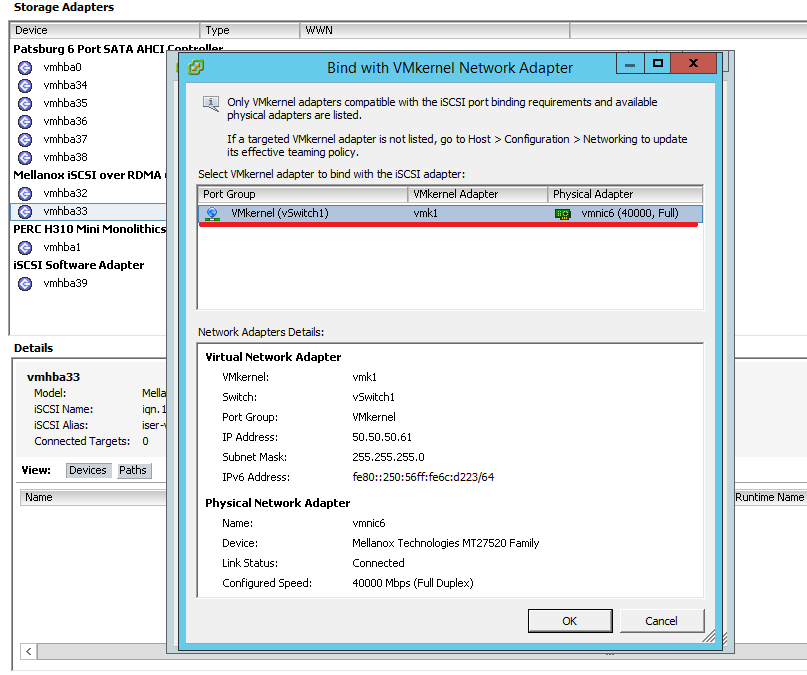The width and height of the screenshot is (807, 675).
Task: Click the vSphere icon in dialog title bar
Action: point(196,68)
